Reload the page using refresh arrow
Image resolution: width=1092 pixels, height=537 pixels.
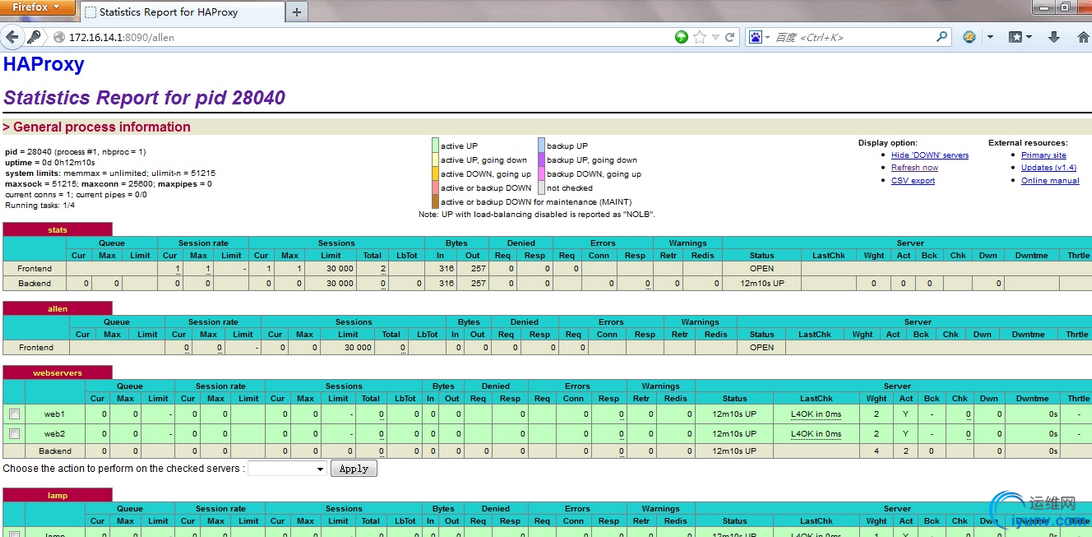730,37
